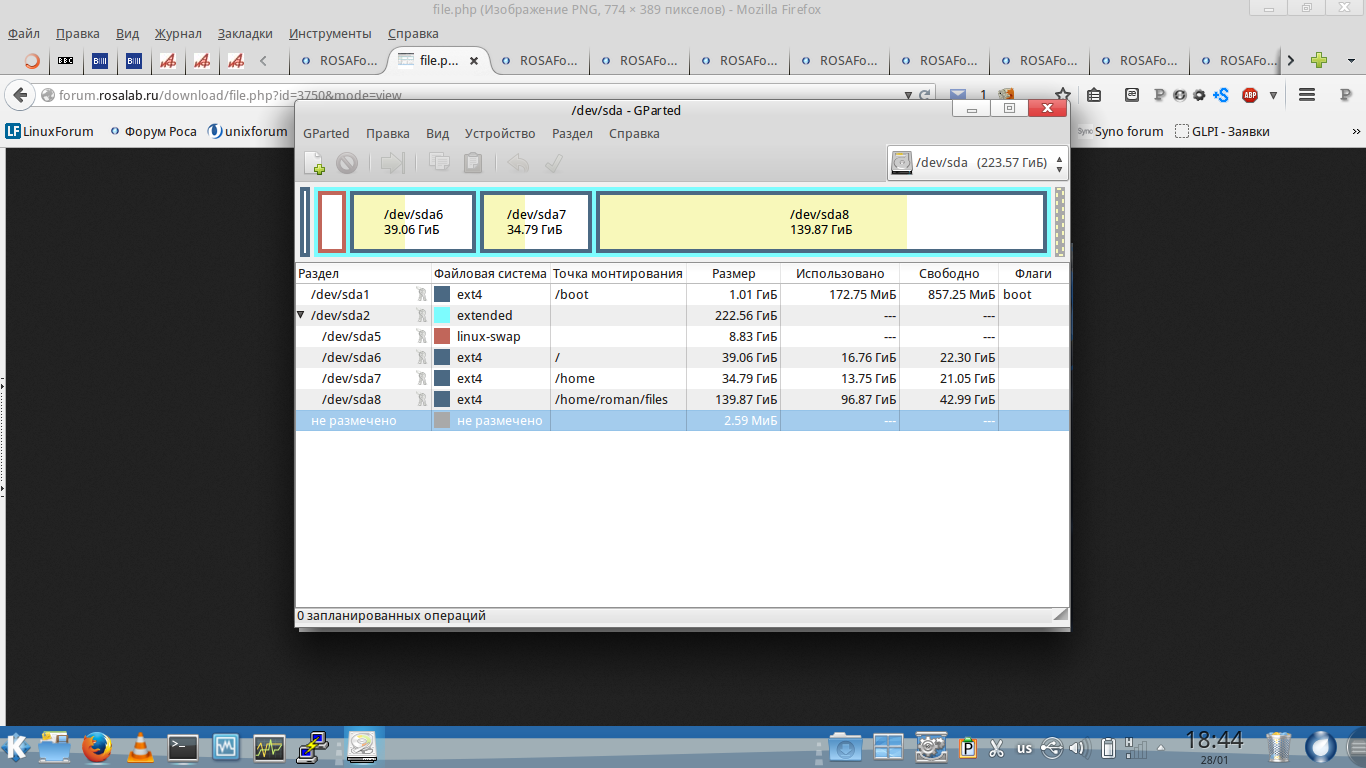
Task: Open Firefox's hamburger menu
Action: coord(1306,96)
